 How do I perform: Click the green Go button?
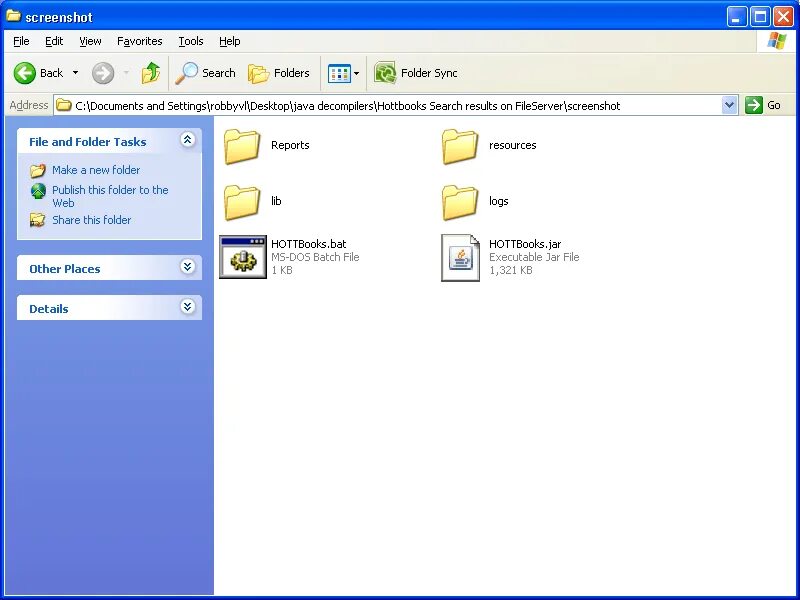pyautogui.click(x=763, y=105)
